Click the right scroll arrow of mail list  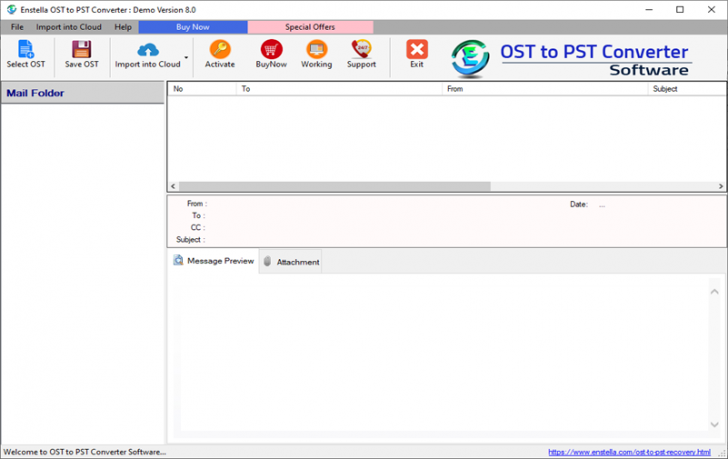pos(721,186)
